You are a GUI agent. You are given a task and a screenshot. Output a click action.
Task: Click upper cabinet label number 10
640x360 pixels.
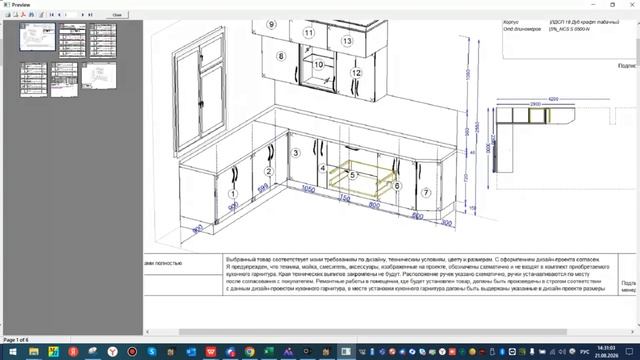click(x=319, y=64)
